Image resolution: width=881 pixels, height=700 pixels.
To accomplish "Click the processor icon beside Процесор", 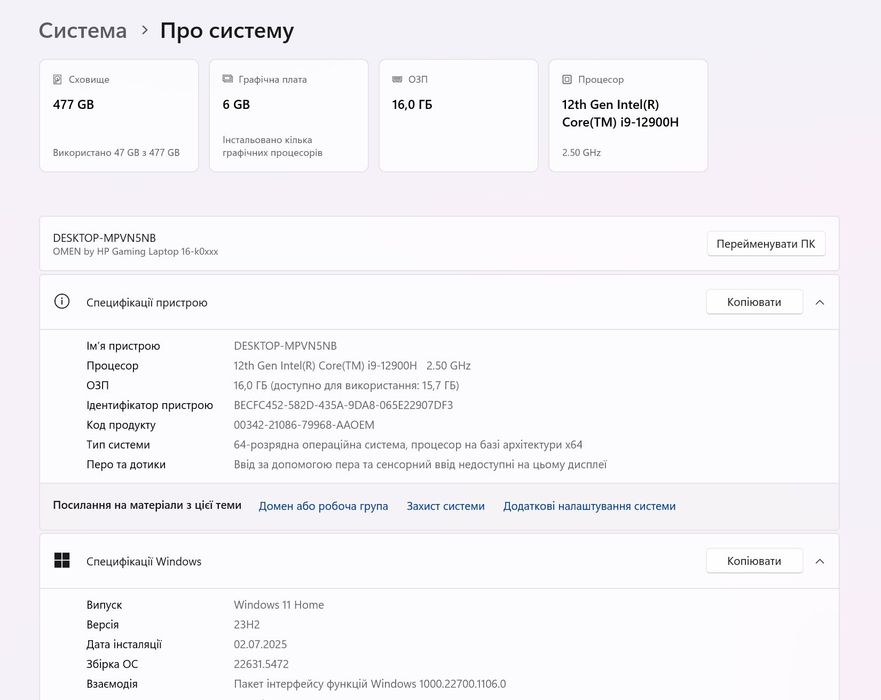I will pos(568,79).
